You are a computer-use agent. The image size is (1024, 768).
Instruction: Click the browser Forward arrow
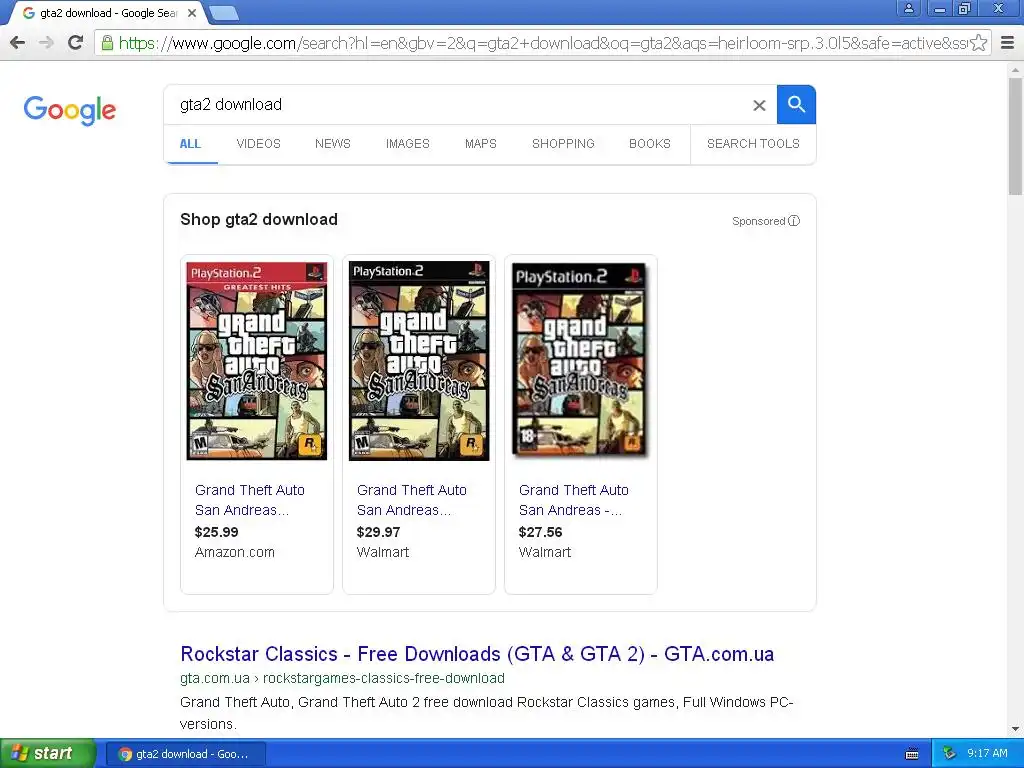[x=46, y=43]
